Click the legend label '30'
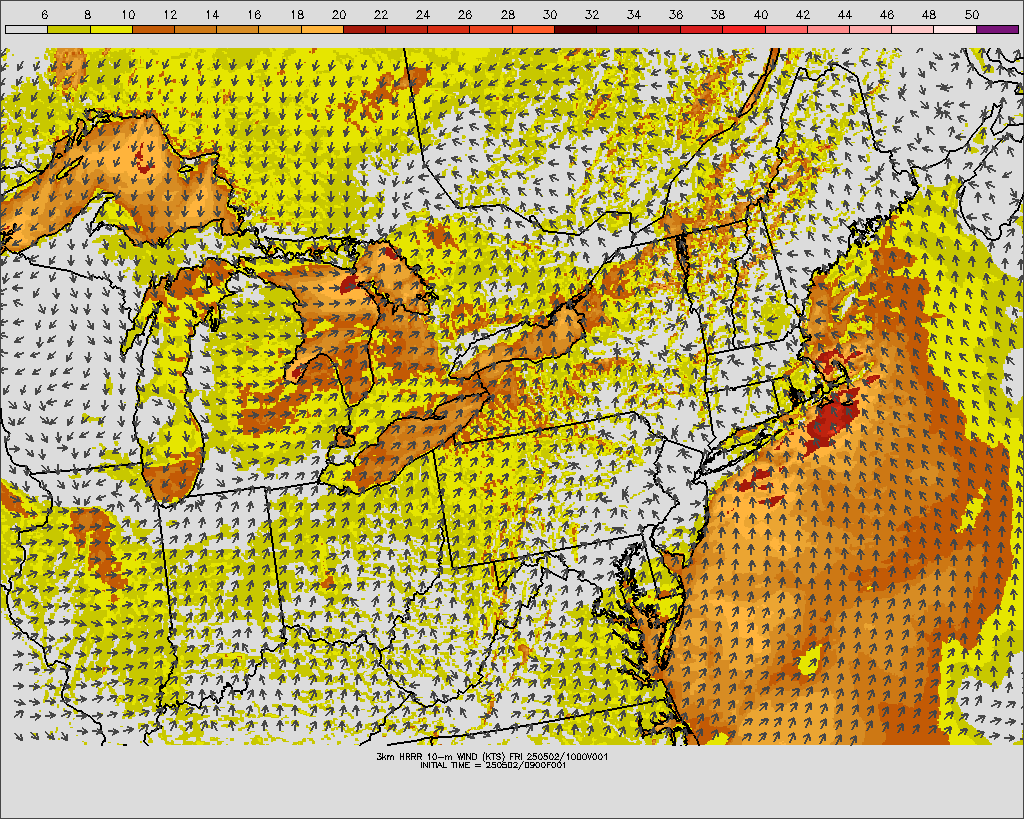The width and height of the screenshot is (1024, 819). pos(550,14)
